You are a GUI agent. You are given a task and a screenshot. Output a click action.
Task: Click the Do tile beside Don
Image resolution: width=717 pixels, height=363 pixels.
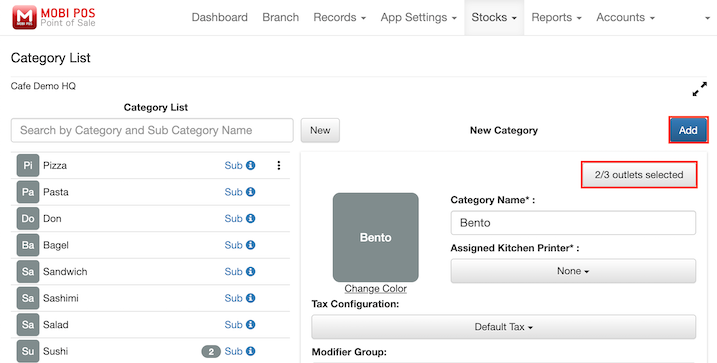28,219
